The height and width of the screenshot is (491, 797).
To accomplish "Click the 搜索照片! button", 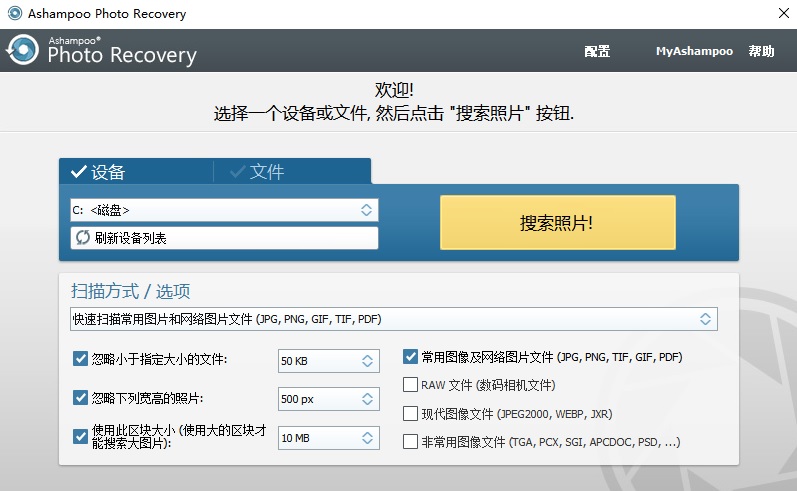I will point(558,223).
